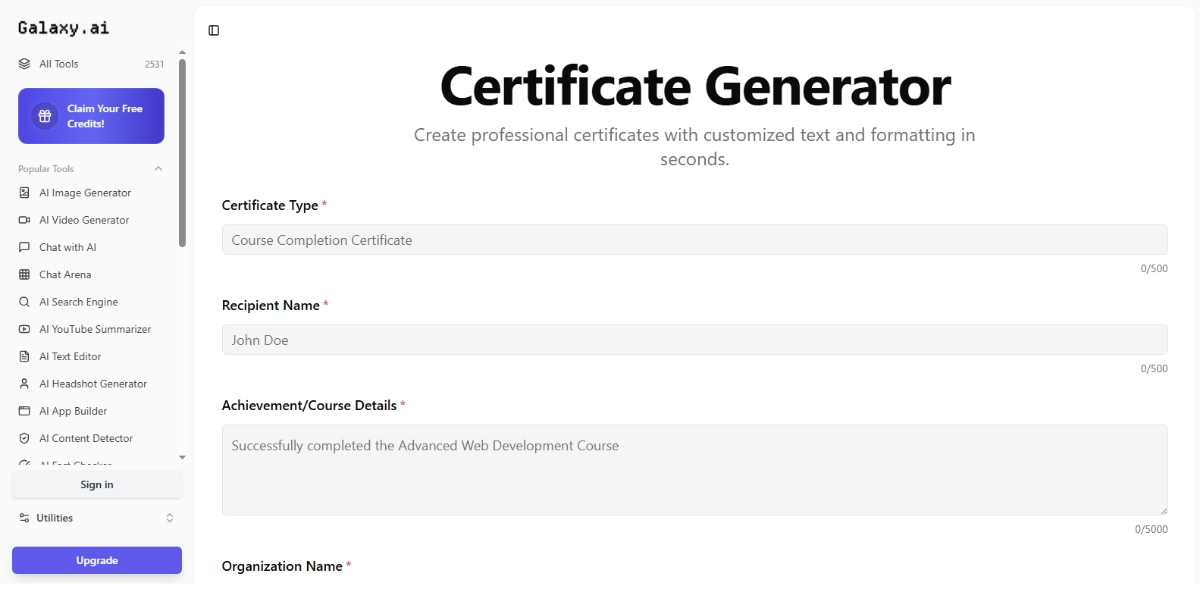Click the sidebar scroll-up arrow

click(182, 52)
